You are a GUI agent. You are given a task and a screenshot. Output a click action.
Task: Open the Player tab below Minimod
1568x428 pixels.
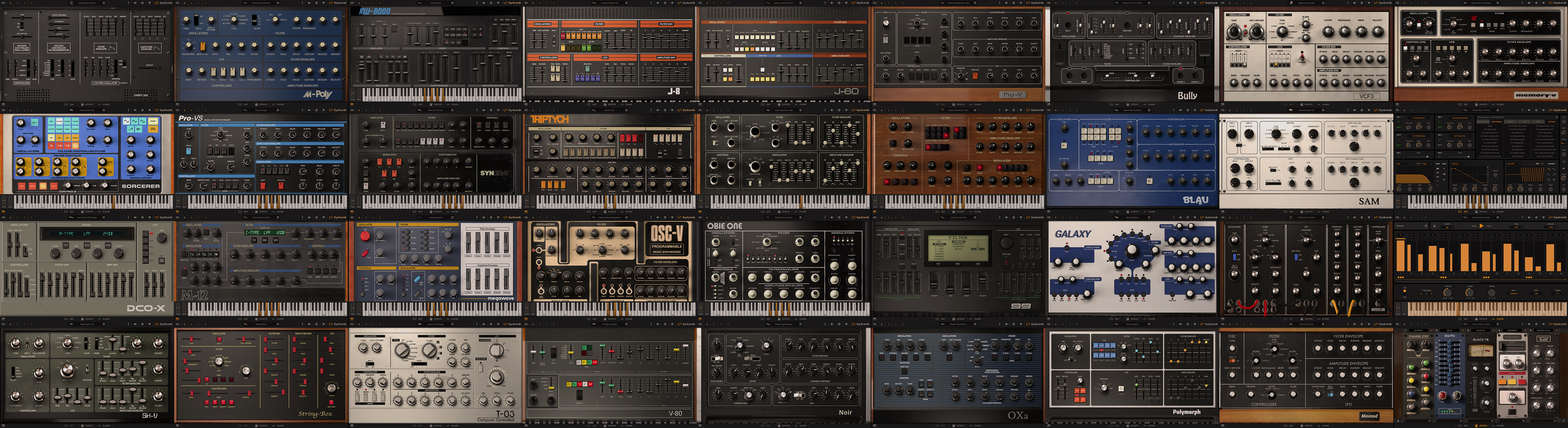pyautogui.click(x=1324, y=426)
